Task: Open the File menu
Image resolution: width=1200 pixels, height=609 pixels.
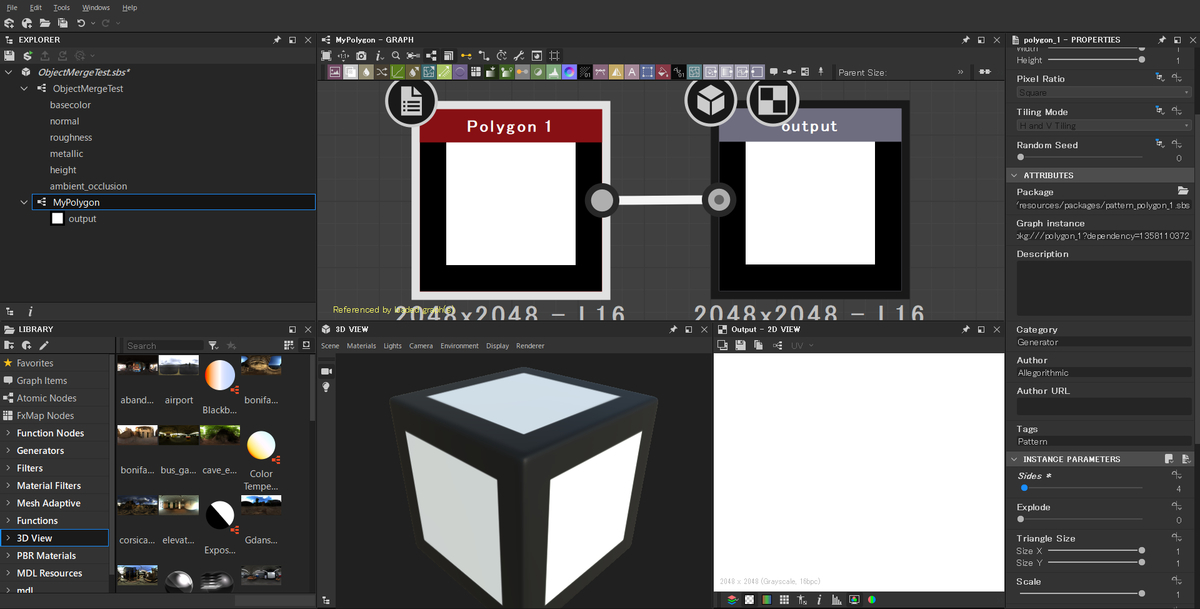Action: pos(12,7)
